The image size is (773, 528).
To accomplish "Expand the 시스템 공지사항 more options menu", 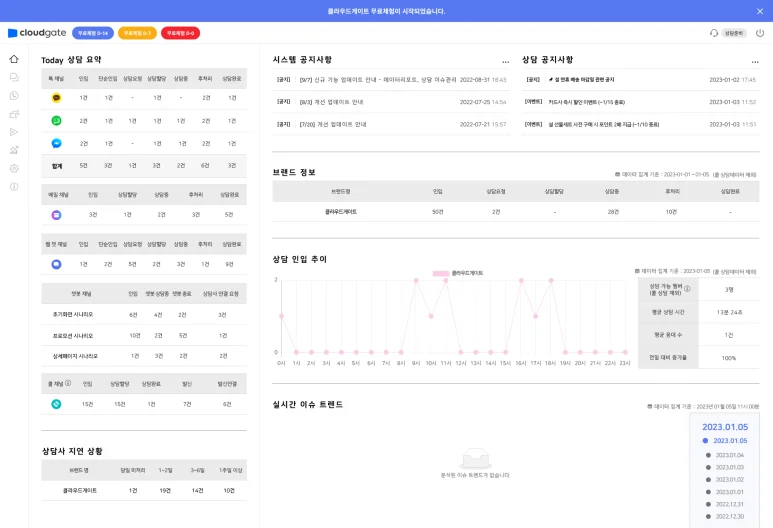I will coord(505,60).
